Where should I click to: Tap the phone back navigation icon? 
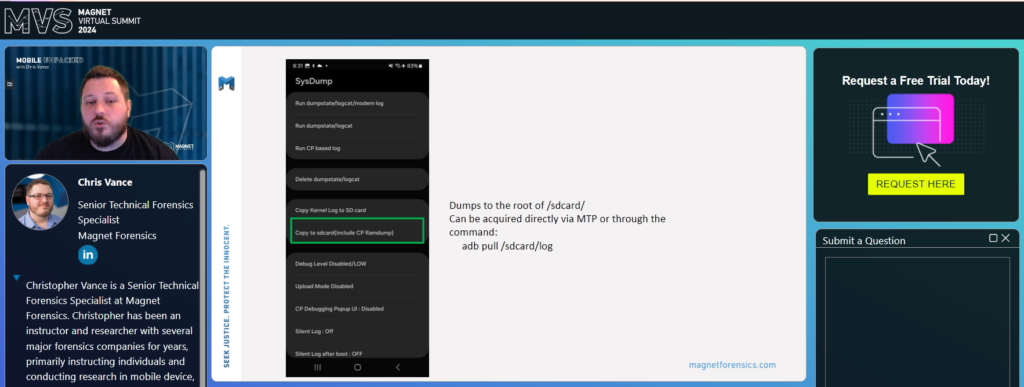398,367
